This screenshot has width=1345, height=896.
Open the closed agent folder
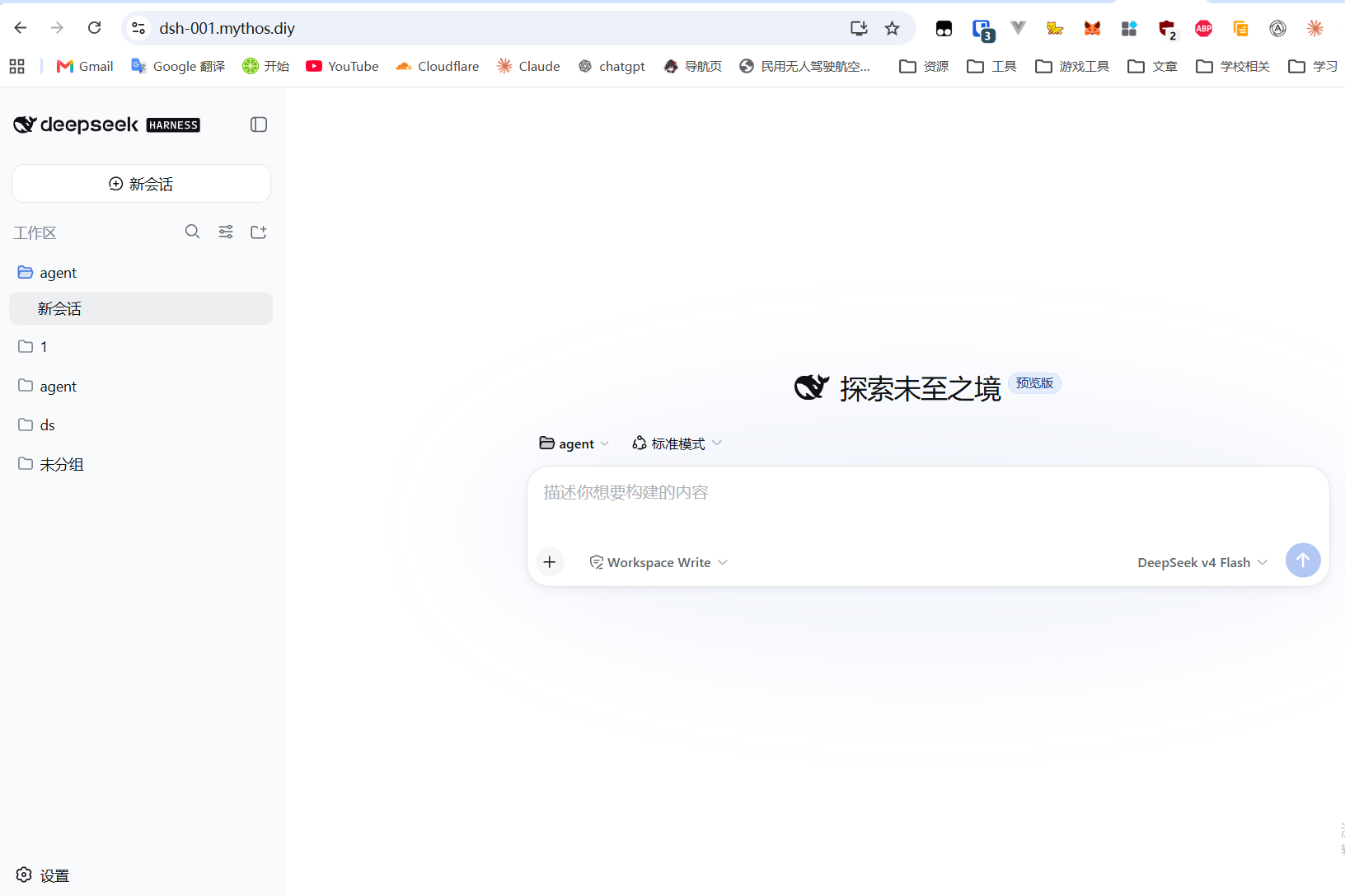[141, 386]
